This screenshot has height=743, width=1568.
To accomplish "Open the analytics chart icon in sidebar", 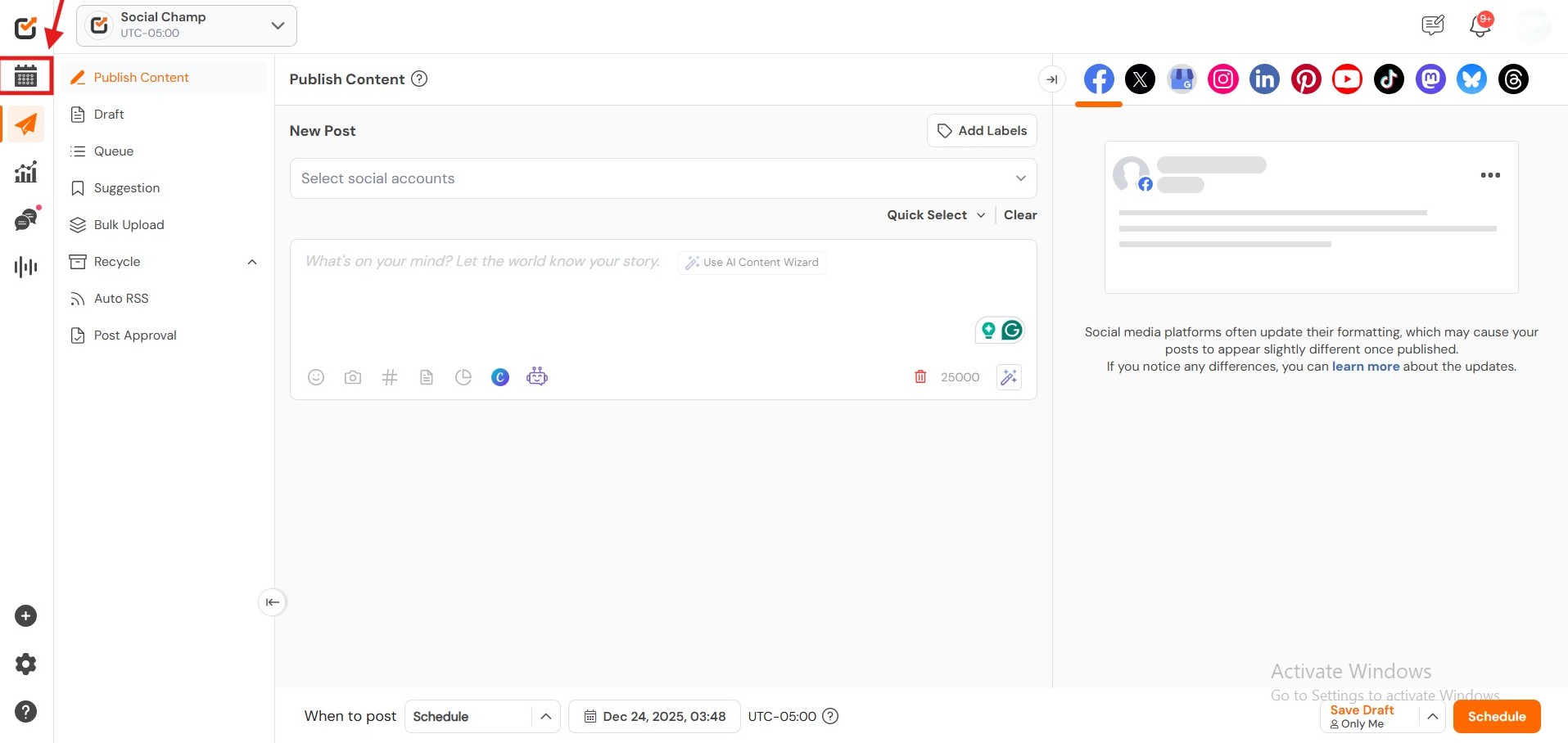I will (26, 172).
